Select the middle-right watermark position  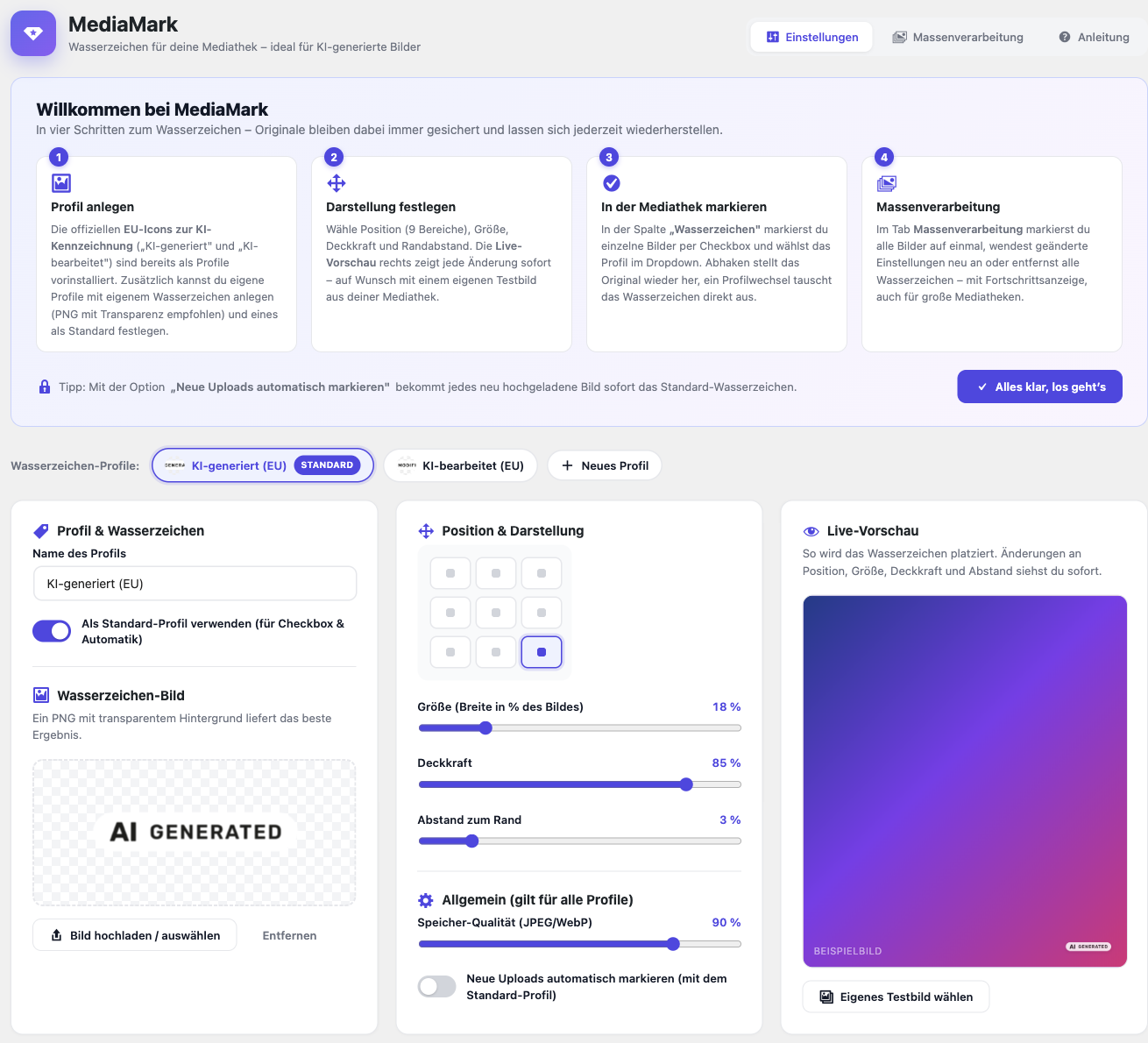click(x=542, y=613)
